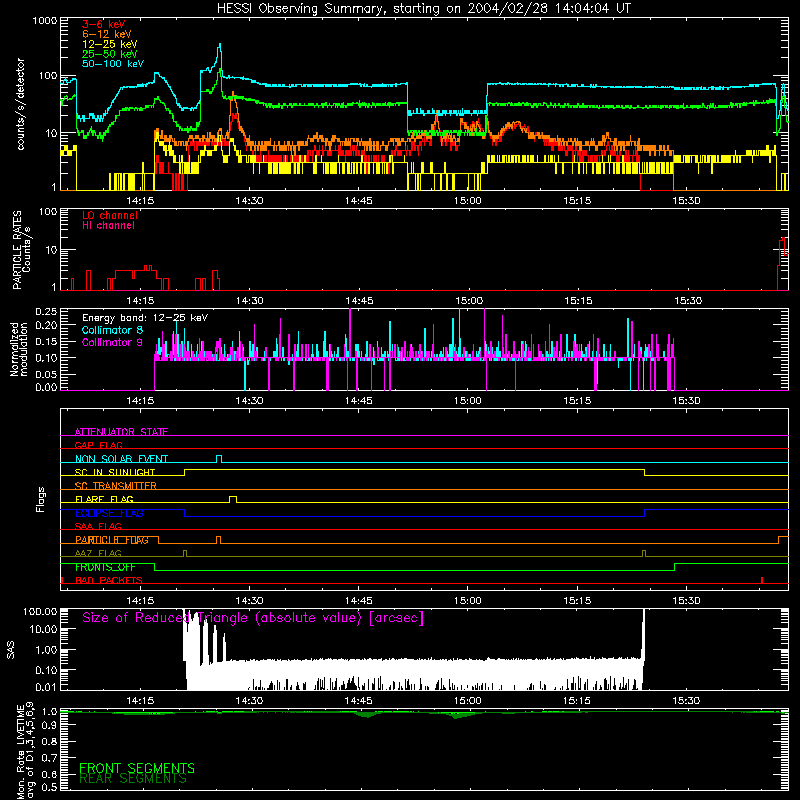The image size is (800, 800).
Task: Click the 'ATTENUATOR STATE' flag label
Action: point(121,432)
